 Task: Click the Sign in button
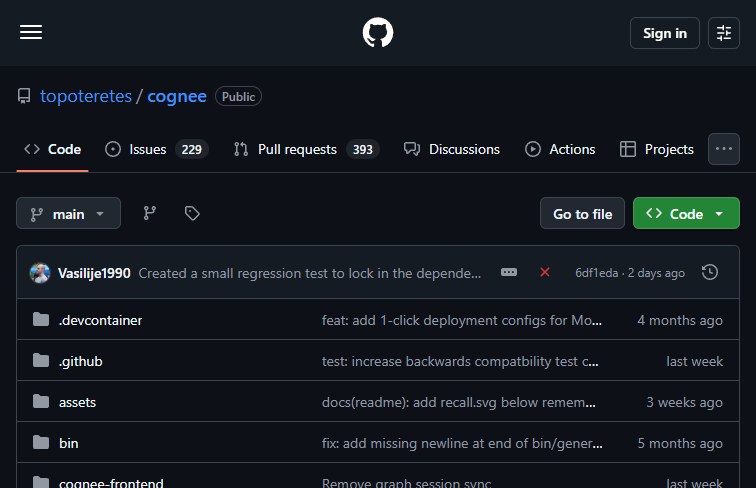pyautogui.click(x=664, y=33)
